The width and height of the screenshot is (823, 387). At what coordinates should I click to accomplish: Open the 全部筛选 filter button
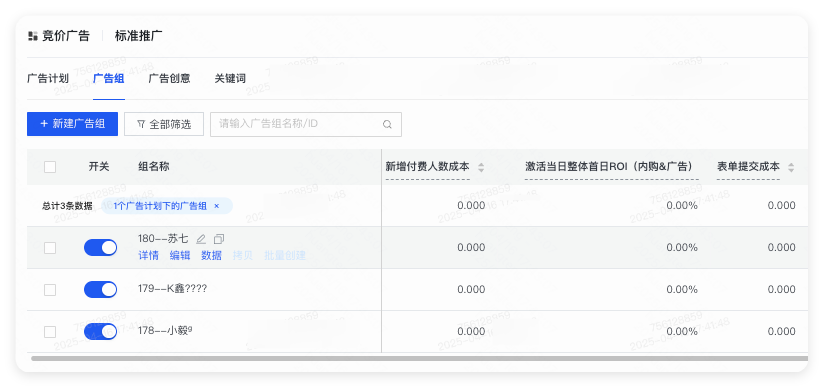[x=164, y=124]
